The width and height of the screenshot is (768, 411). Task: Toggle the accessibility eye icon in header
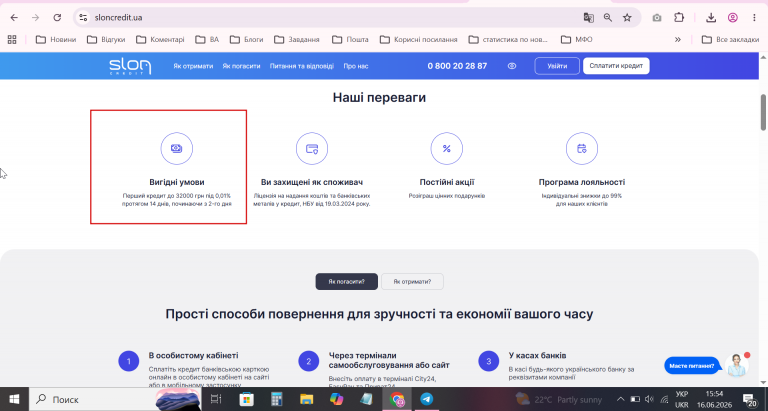pyautogui.click(x=512, y=66)
